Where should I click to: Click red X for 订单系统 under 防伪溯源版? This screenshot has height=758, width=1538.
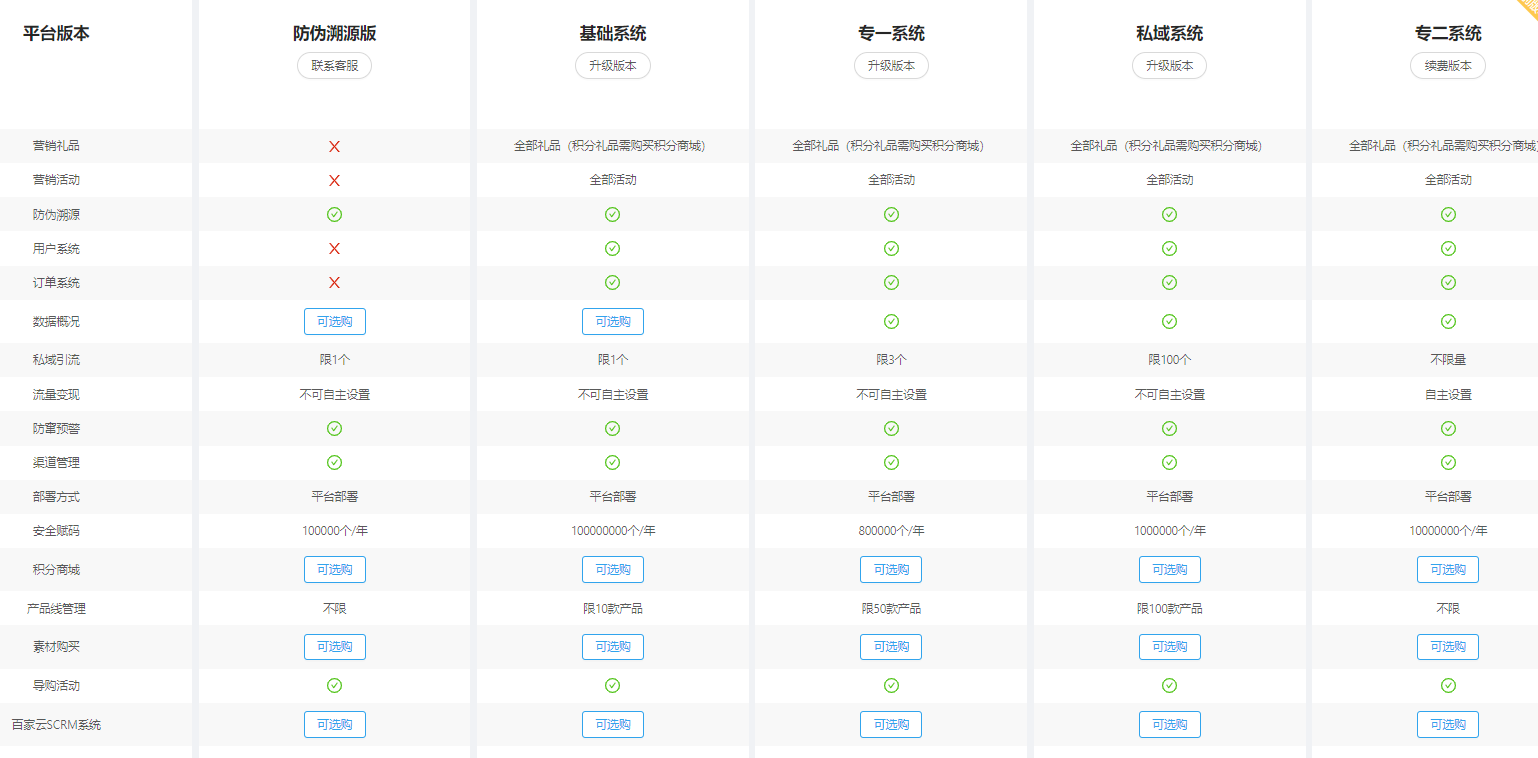coord(335,282)
